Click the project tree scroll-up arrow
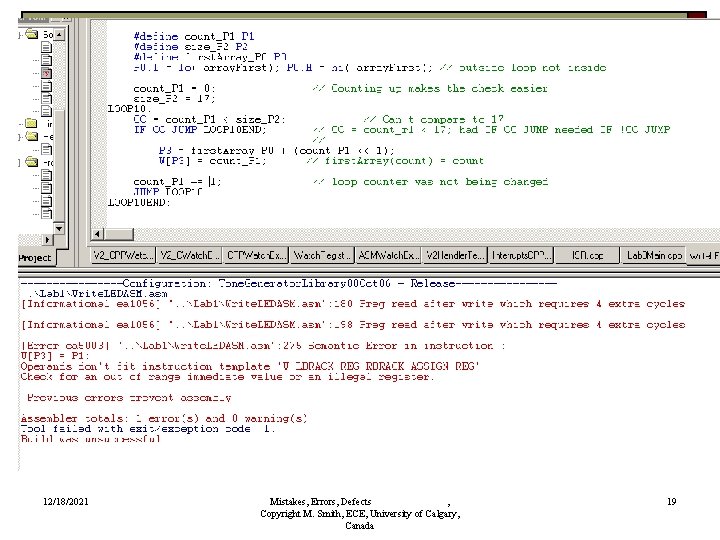This screenshot has height=540, width=720. [x=59, y=34]
